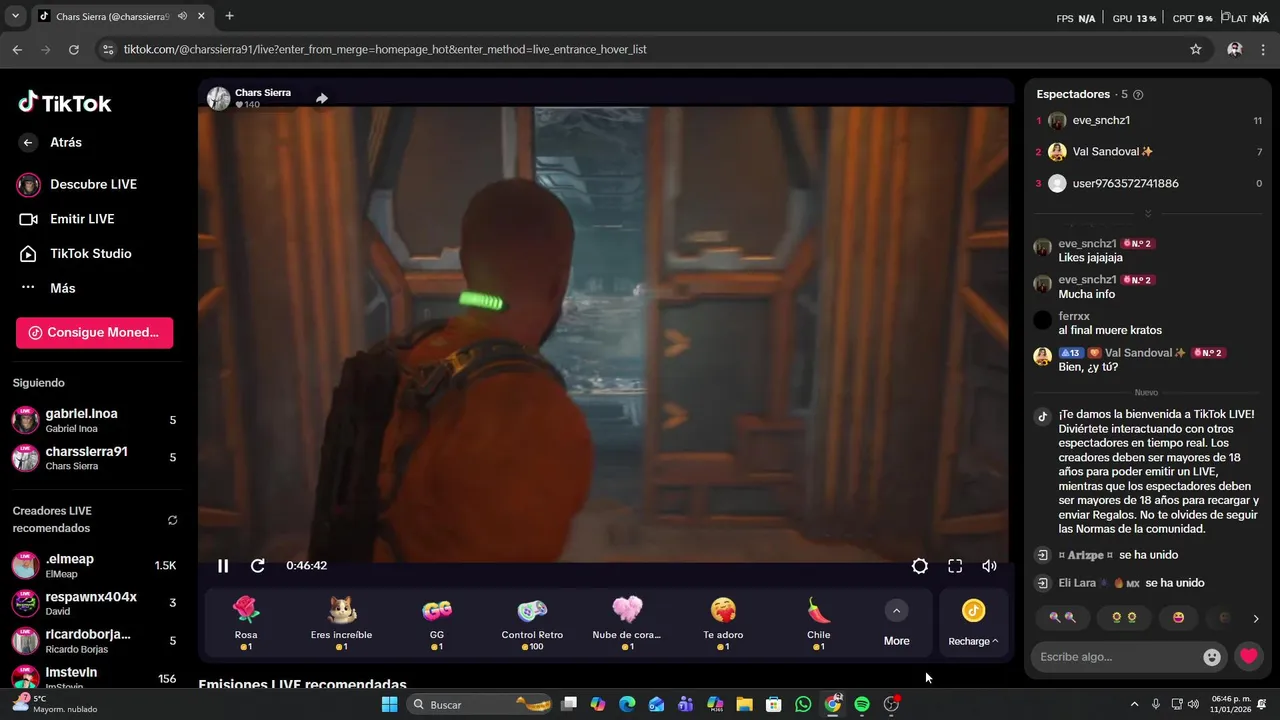This screenshot has width=1280, height=720.
Task: Click ferrxx username in chat
Action: pyautogui.click(x=1074, y=316)
